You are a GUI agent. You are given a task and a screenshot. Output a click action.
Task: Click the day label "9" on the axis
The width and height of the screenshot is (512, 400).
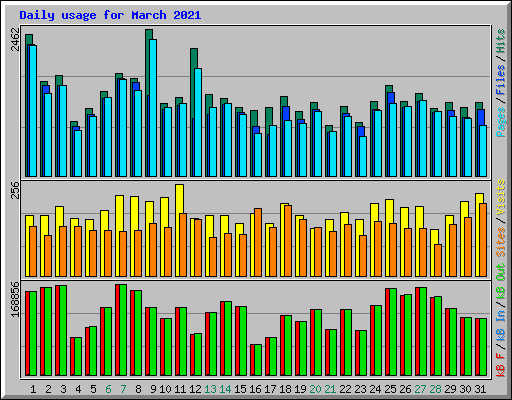153,389
